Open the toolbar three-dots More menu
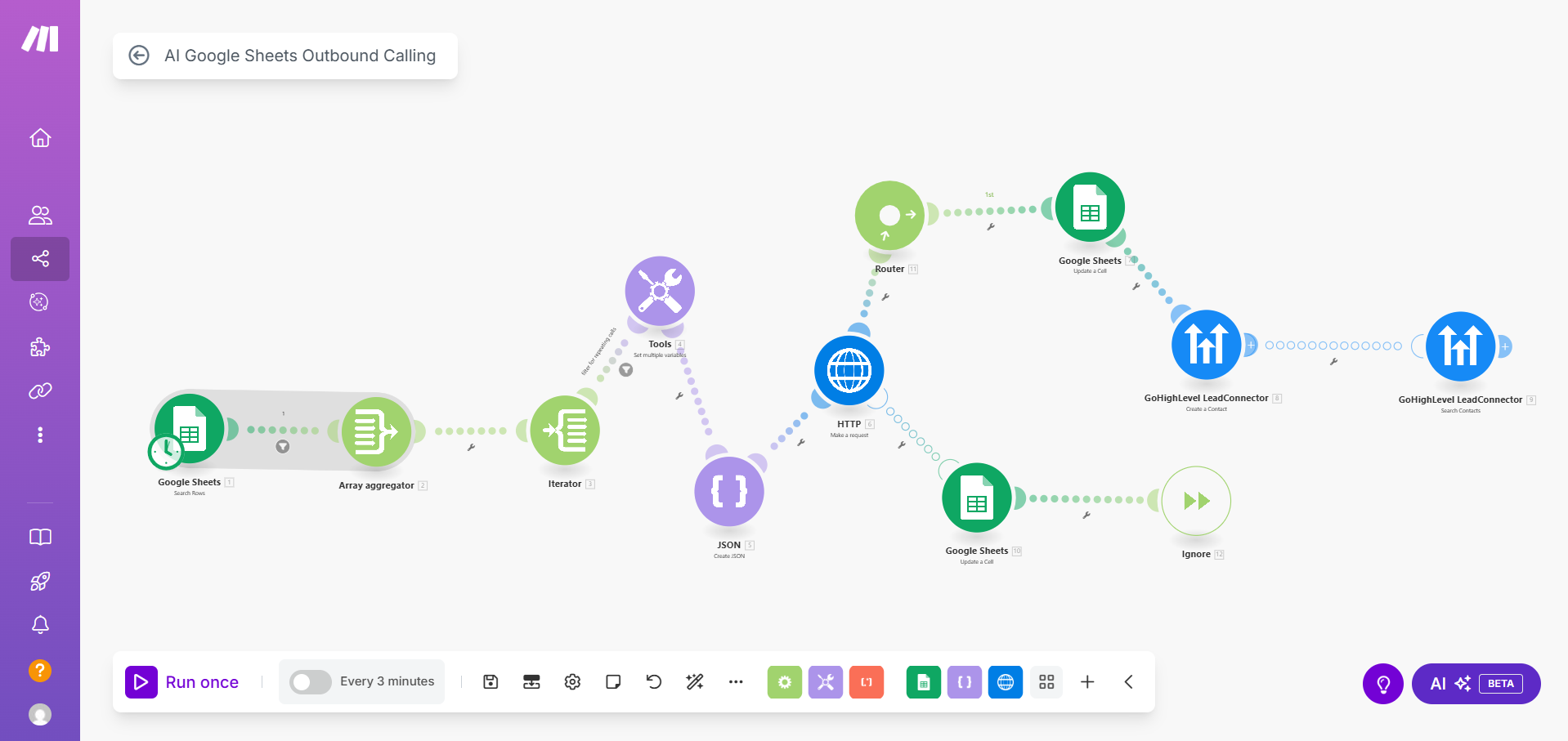Image resolution: width=1568 pixels, height=741 pixels. pos(736,682)
